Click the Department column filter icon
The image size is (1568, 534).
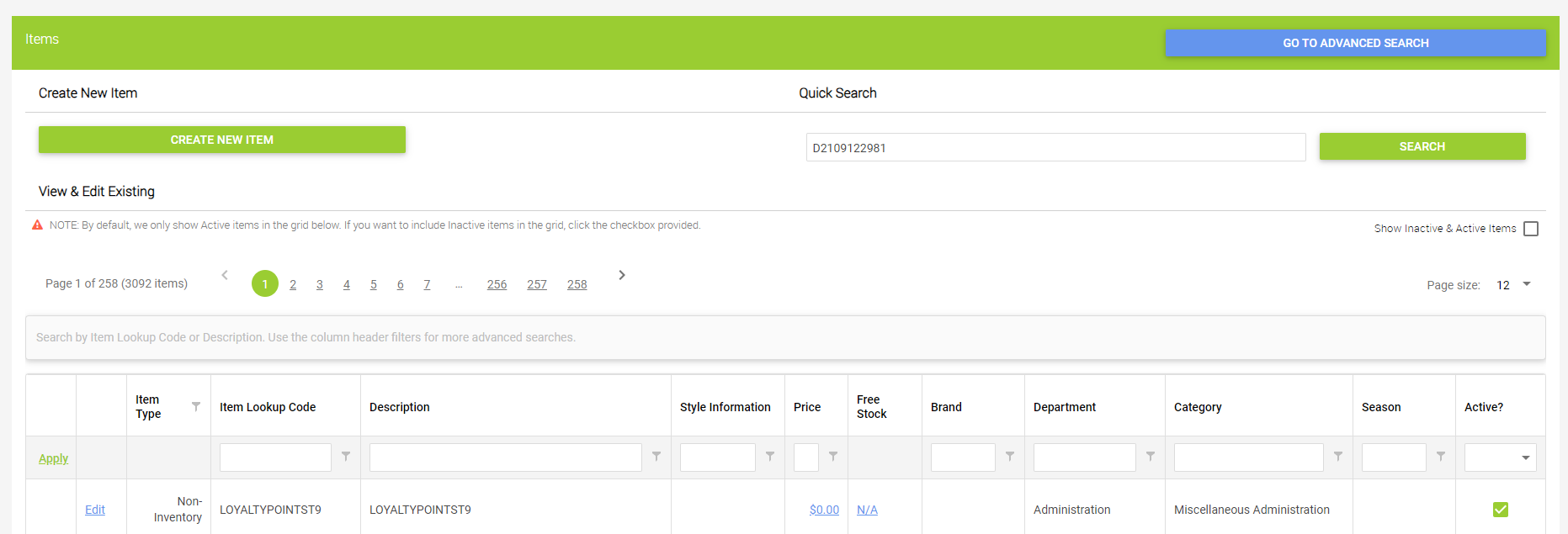point(1151,456)
